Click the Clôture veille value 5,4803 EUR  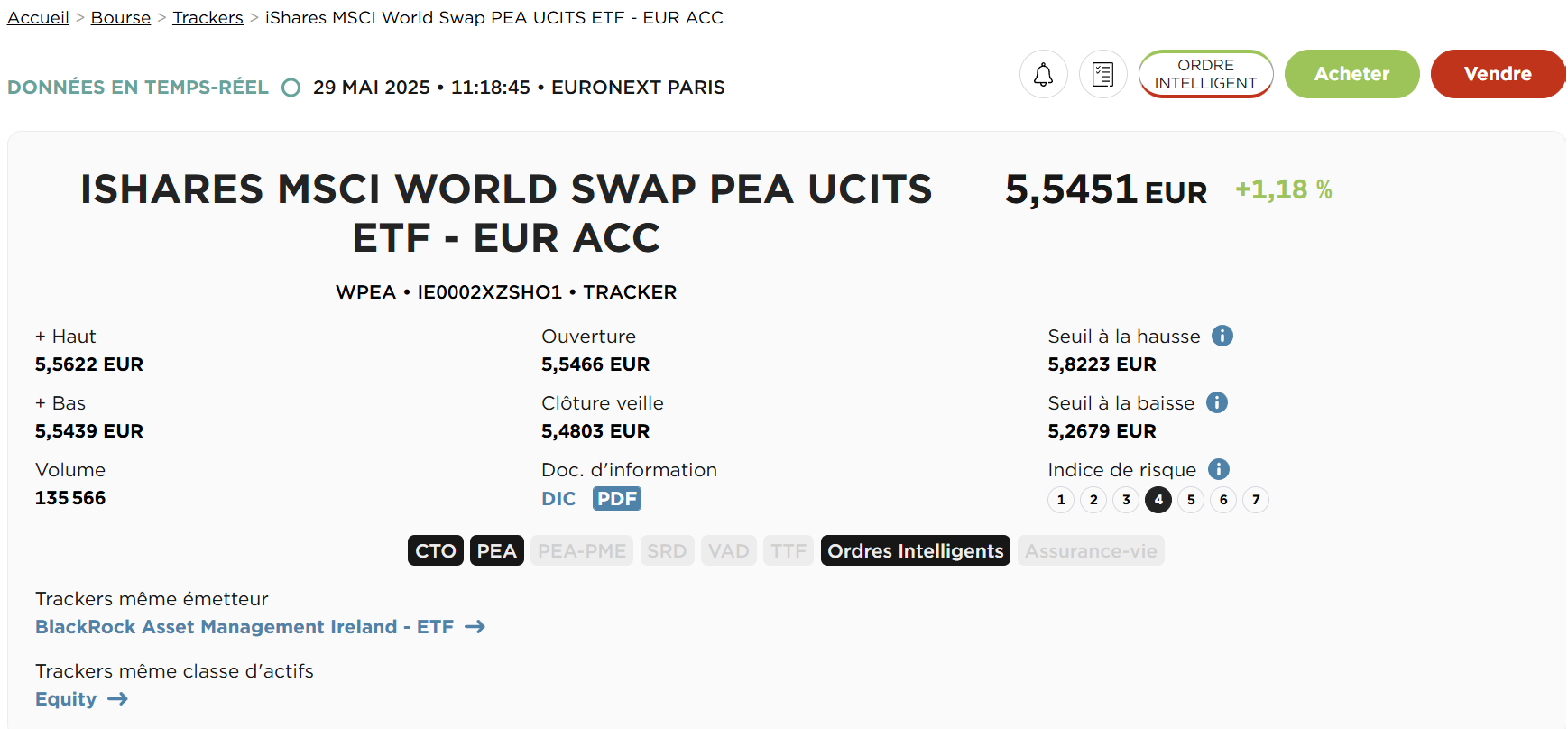click(x=595, y=431)
